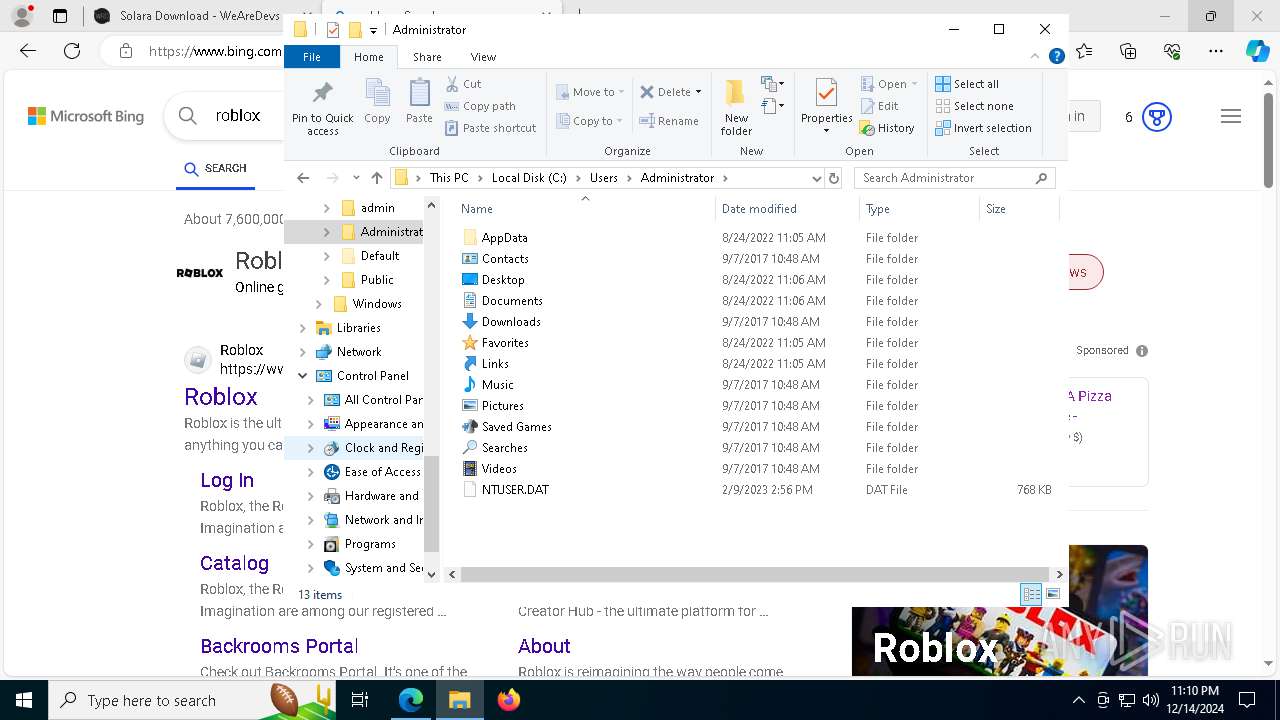
Task: Refresh the Explorer address bar
Action: (x=834, y=178)
